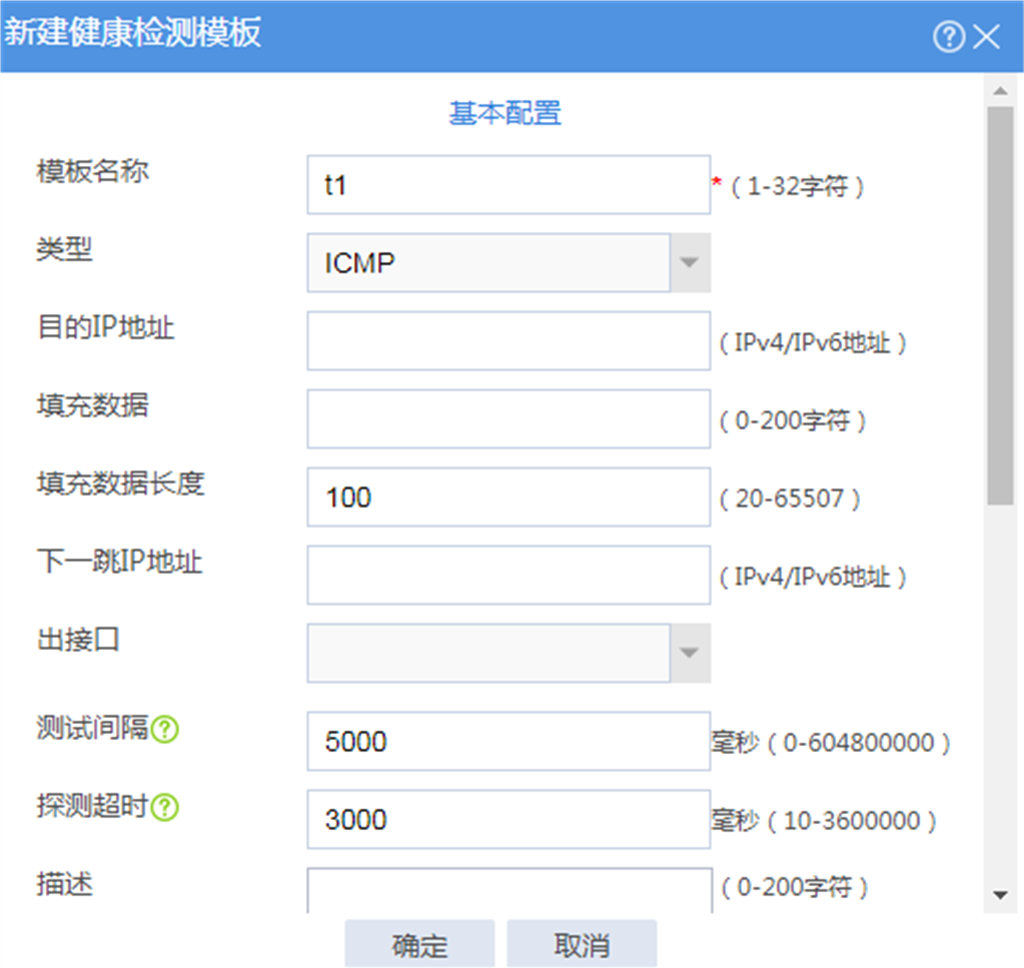
Task: Click help icon next to 测试间隔
Action: tap(165, 729)
